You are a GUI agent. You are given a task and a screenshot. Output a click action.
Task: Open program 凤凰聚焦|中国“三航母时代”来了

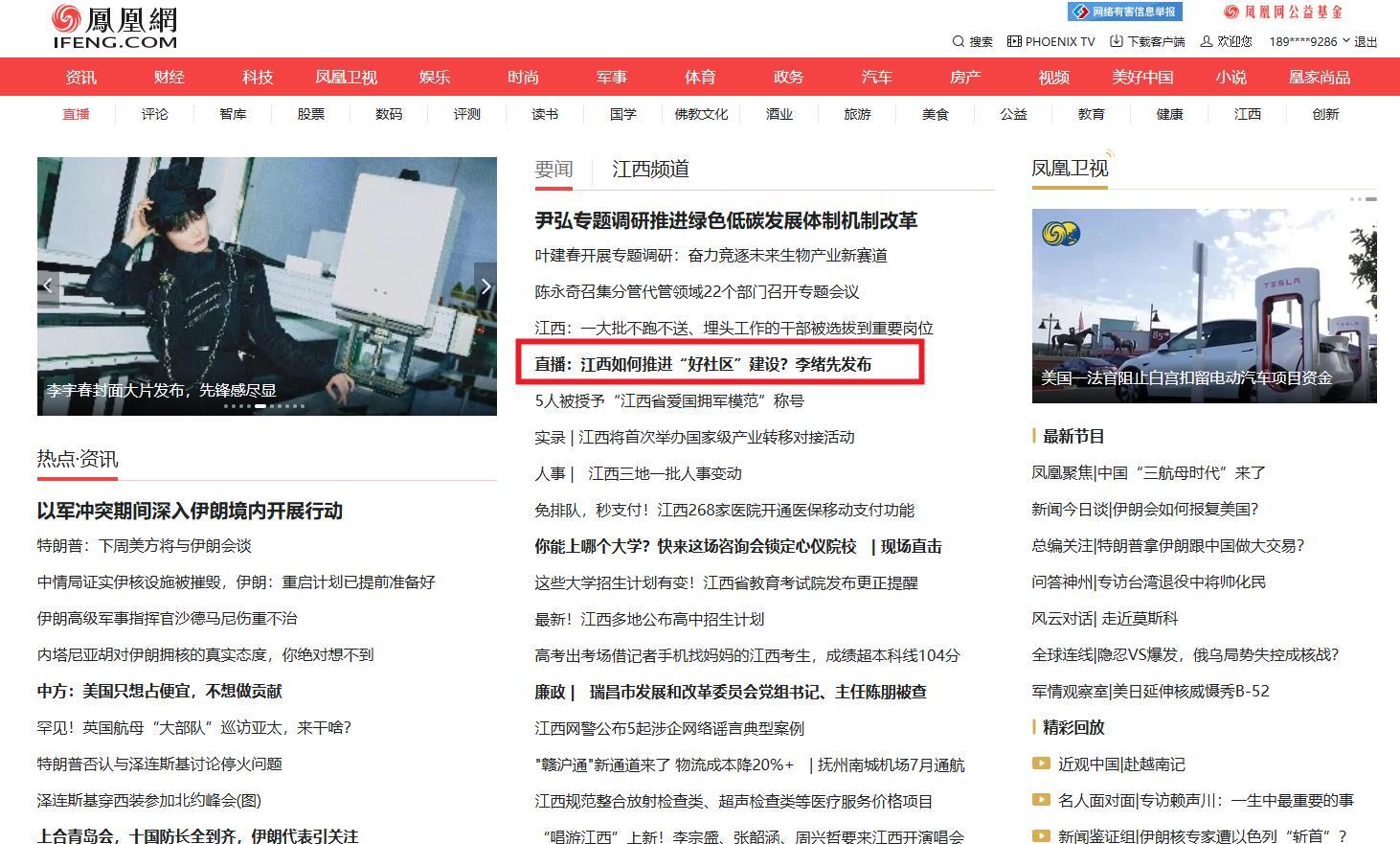[x=1148, y=473]
